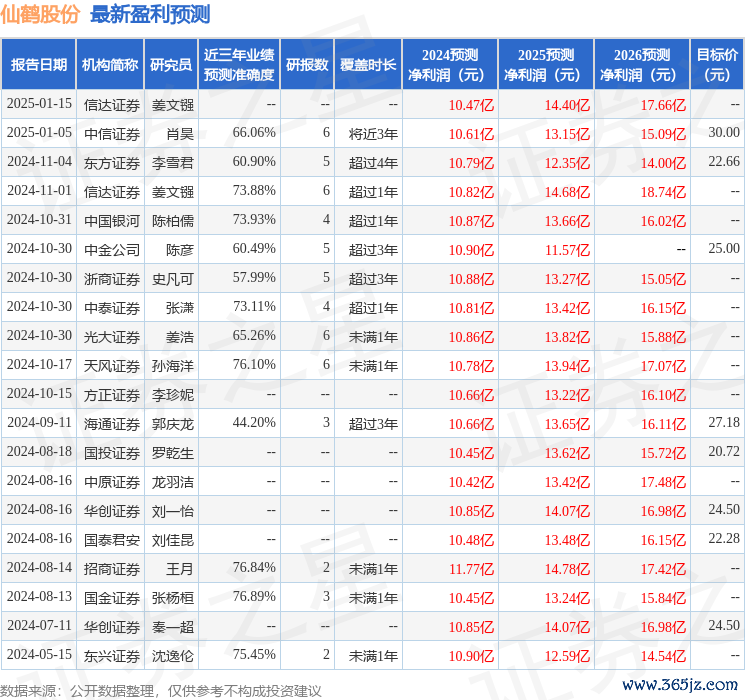Select the 2025-01-15 report date cell
The width and height of the screenshot is (745, 700).
pyautogui.click(x=39, y=104)
